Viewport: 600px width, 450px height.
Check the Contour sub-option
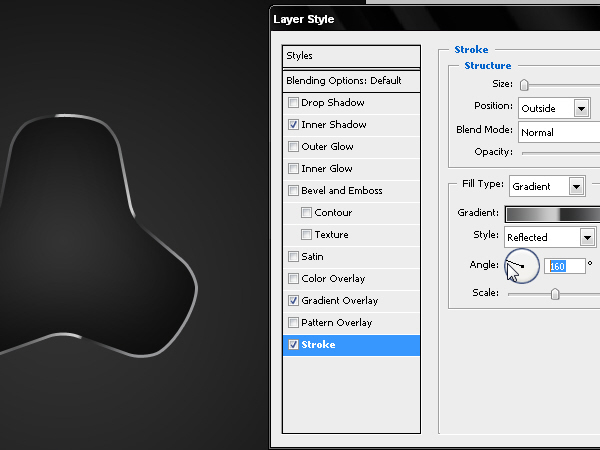[x=306, y=212]
